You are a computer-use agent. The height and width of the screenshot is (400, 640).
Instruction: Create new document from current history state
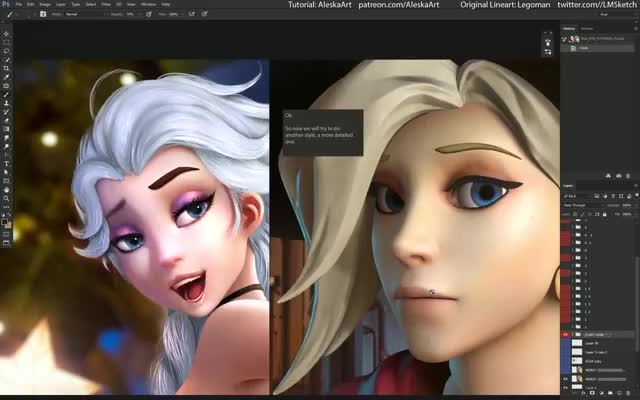[608, 176]
